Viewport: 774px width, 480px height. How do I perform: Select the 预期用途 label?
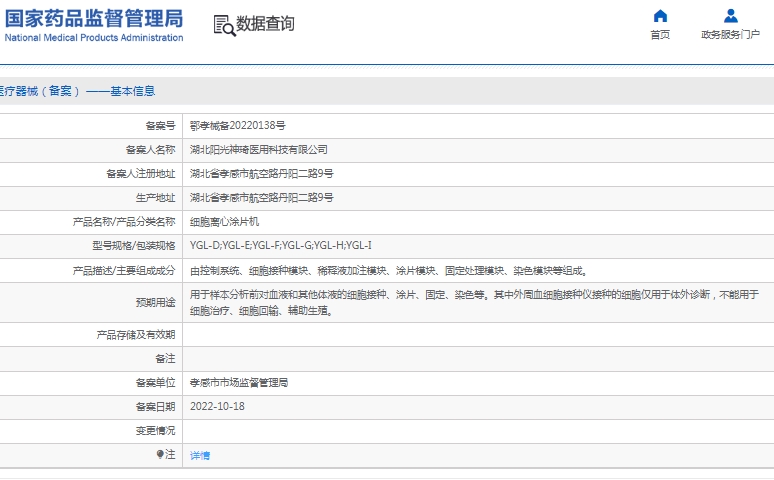click(x=155, y=302)
